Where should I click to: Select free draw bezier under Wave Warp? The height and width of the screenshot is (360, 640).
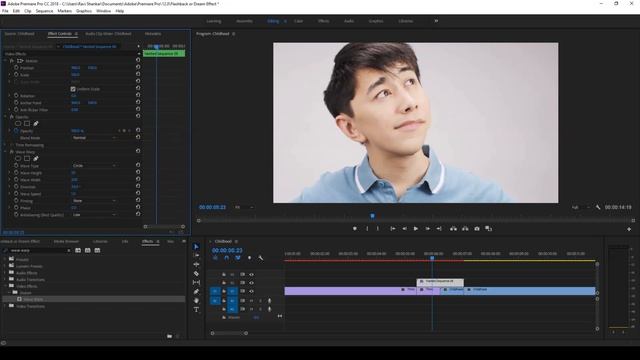36,158
